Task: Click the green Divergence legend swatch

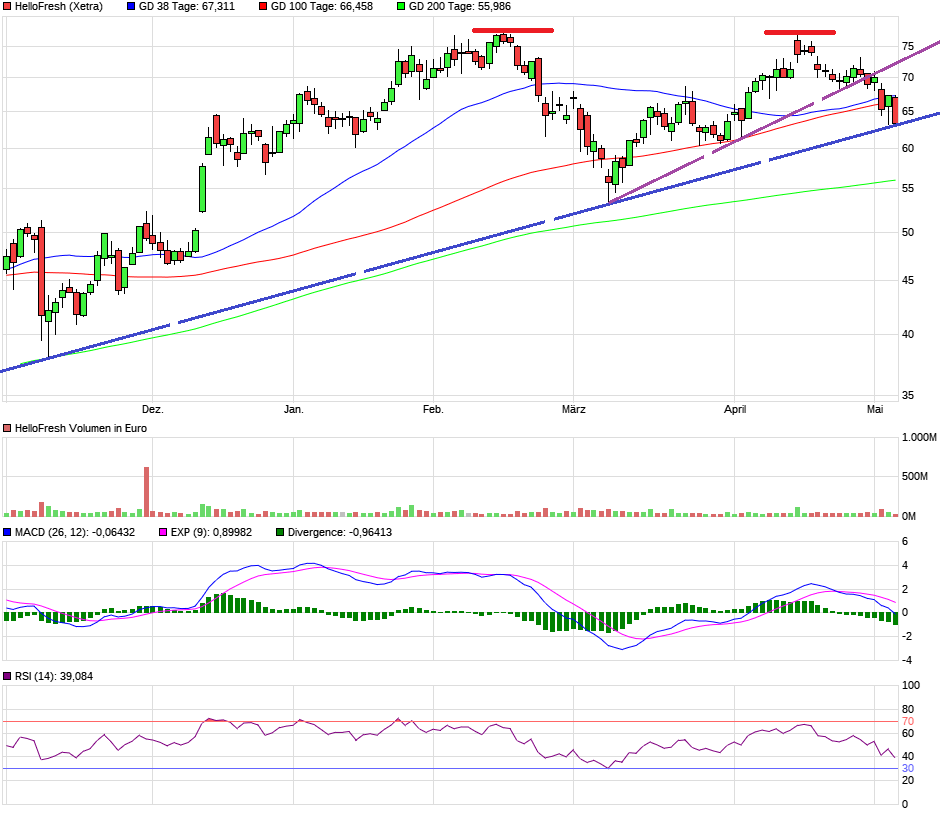Action: click(280, 532)
